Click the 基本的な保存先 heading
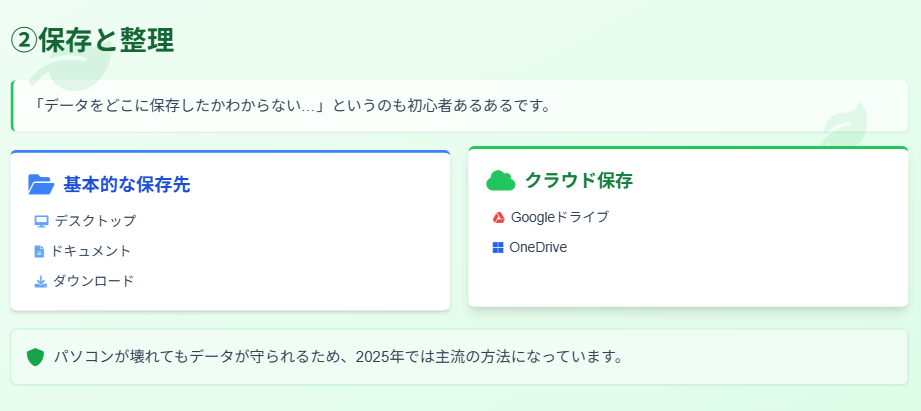The height and width of the screenshot is (411, 921). (x=127, y=184)
